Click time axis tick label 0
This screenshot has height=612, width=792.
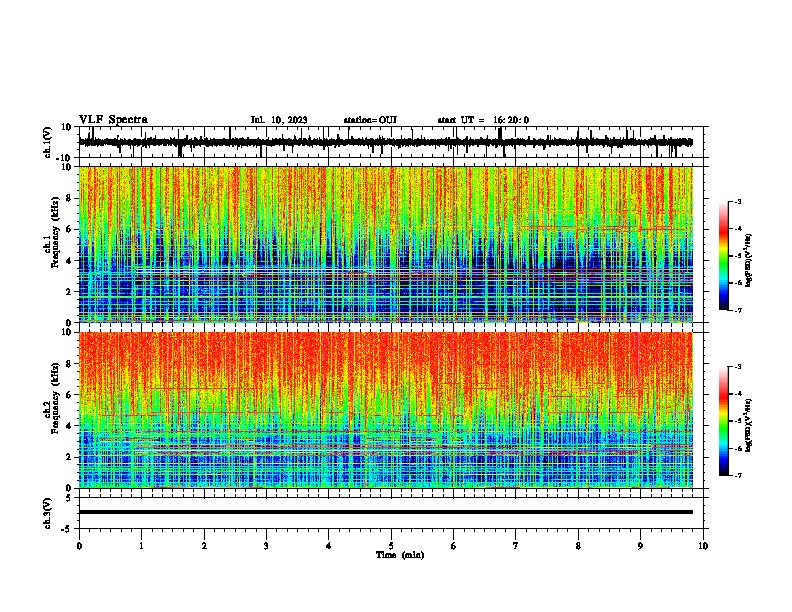pos(79,546)
